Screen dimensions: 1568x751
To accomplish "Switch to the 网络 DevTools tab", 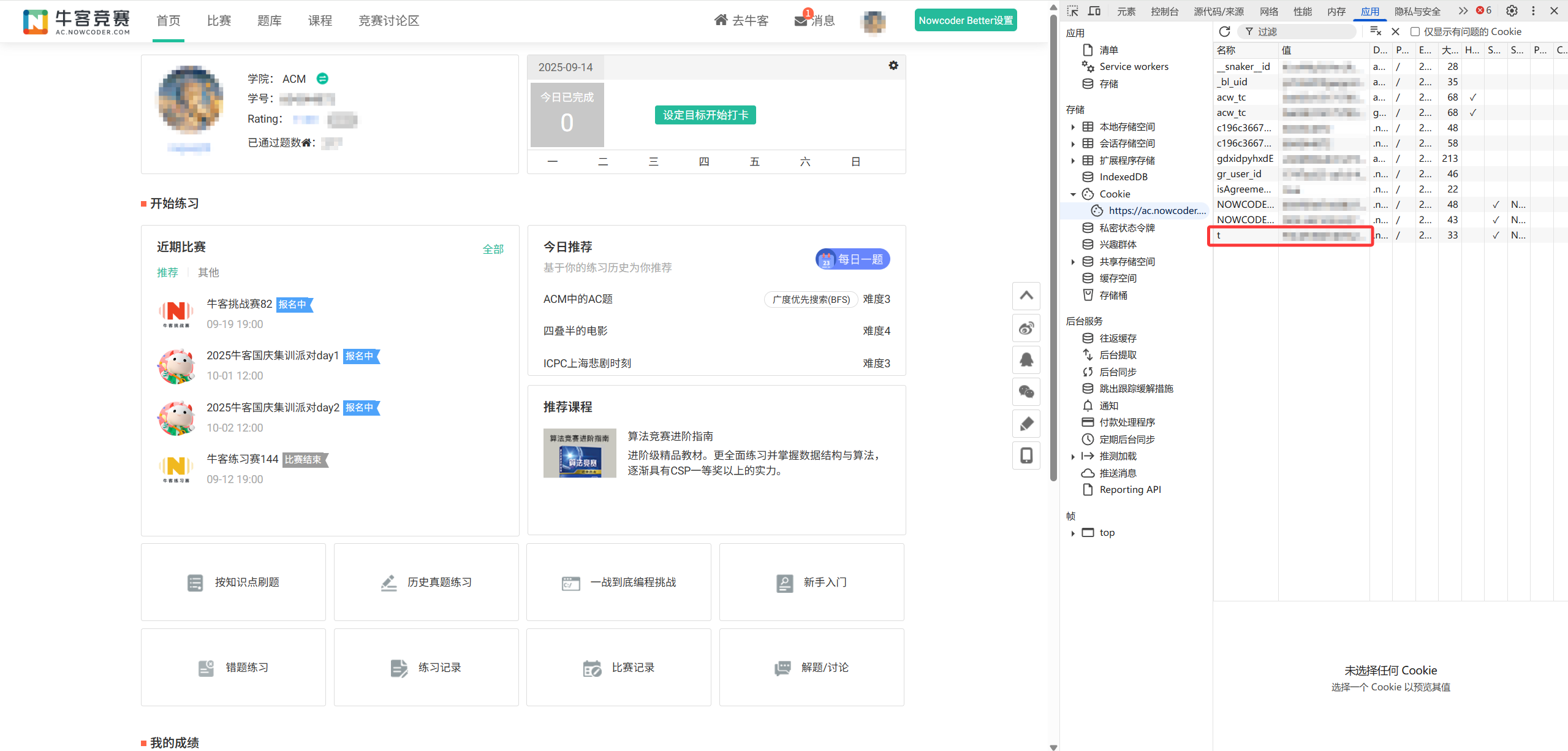I will pyautogui.click(x=1268, y=11).
